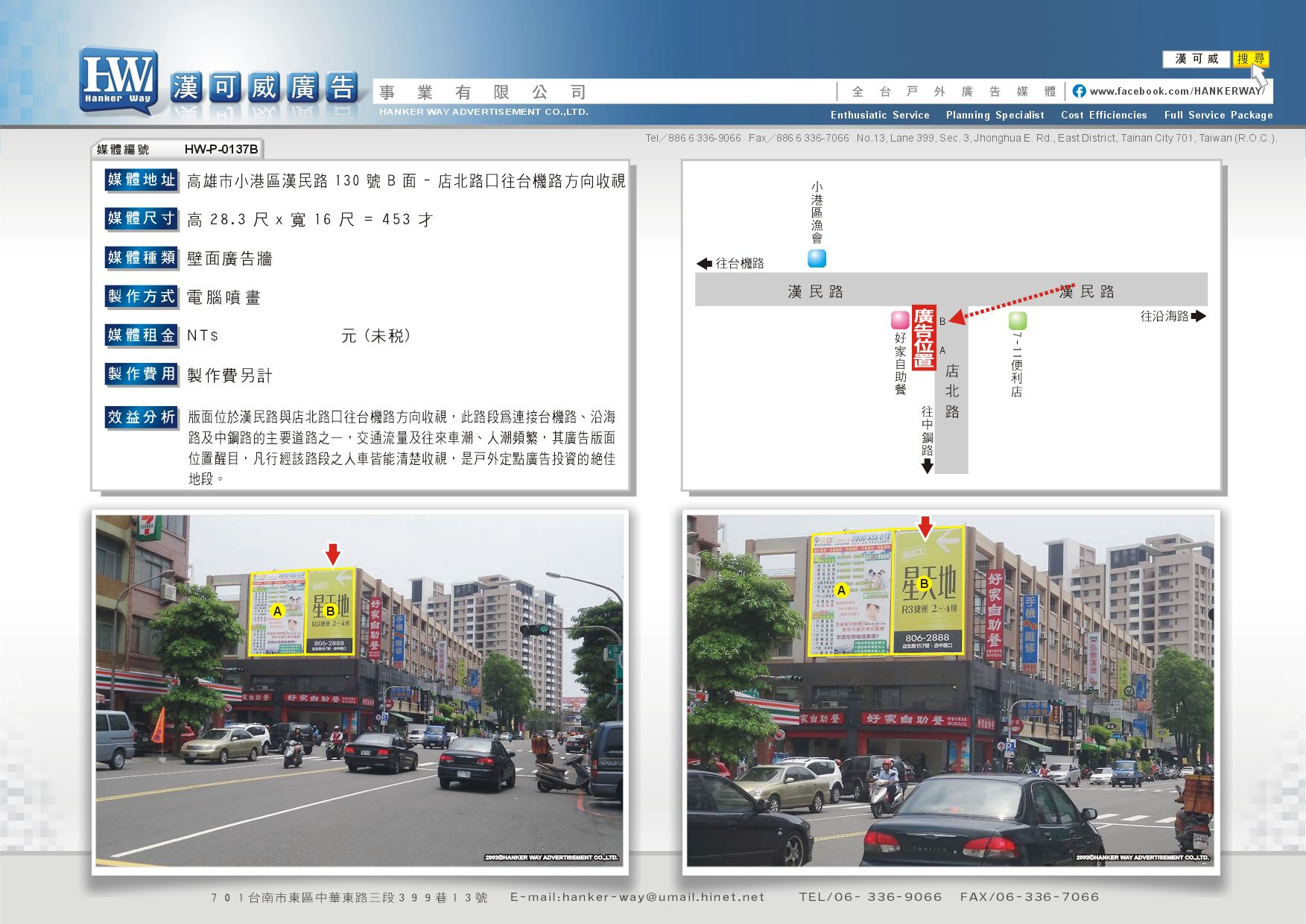
Task: Click the 店北路 road label on map
Action: pos(952,391)
